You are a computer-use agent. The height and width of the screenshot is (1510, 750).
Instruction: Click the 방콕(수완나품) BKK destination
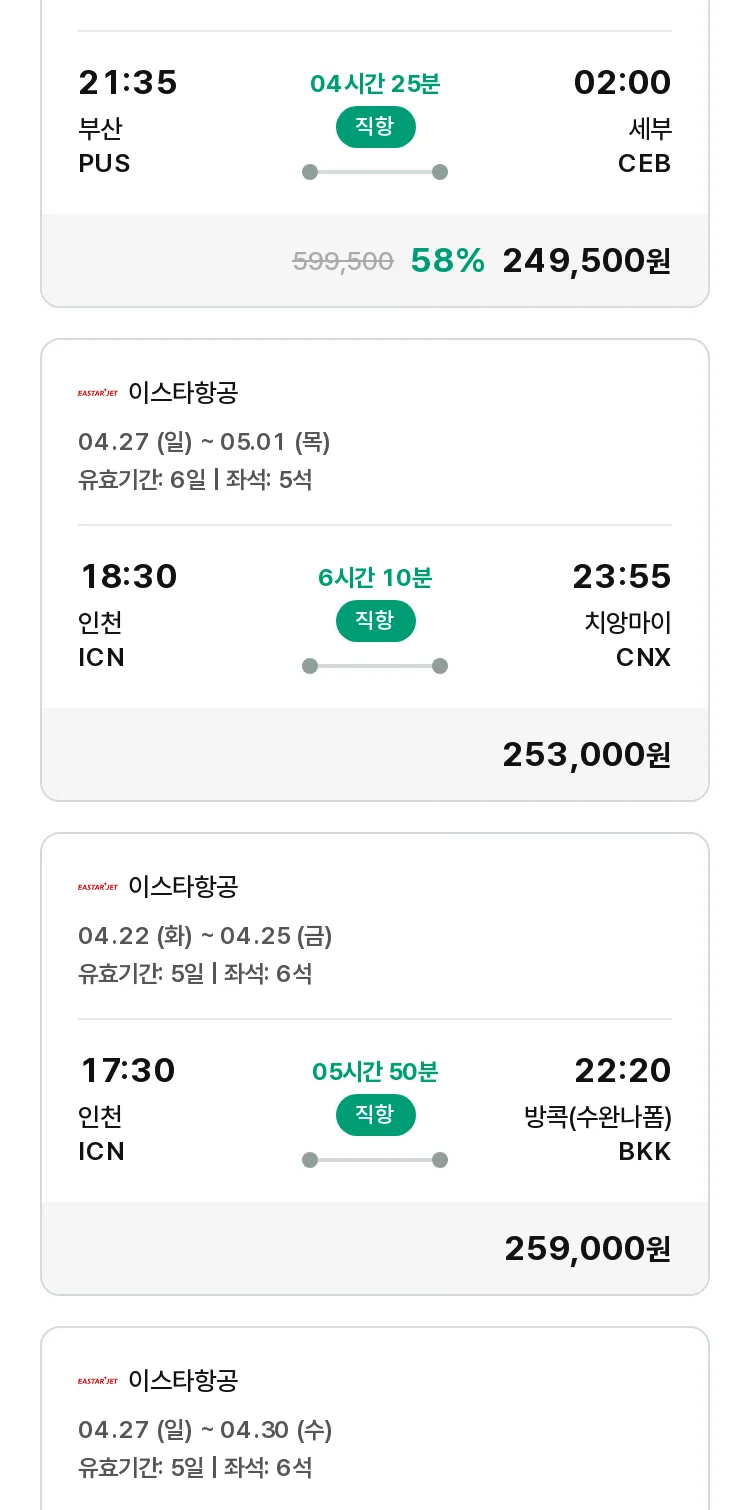tap(598, 1134)
